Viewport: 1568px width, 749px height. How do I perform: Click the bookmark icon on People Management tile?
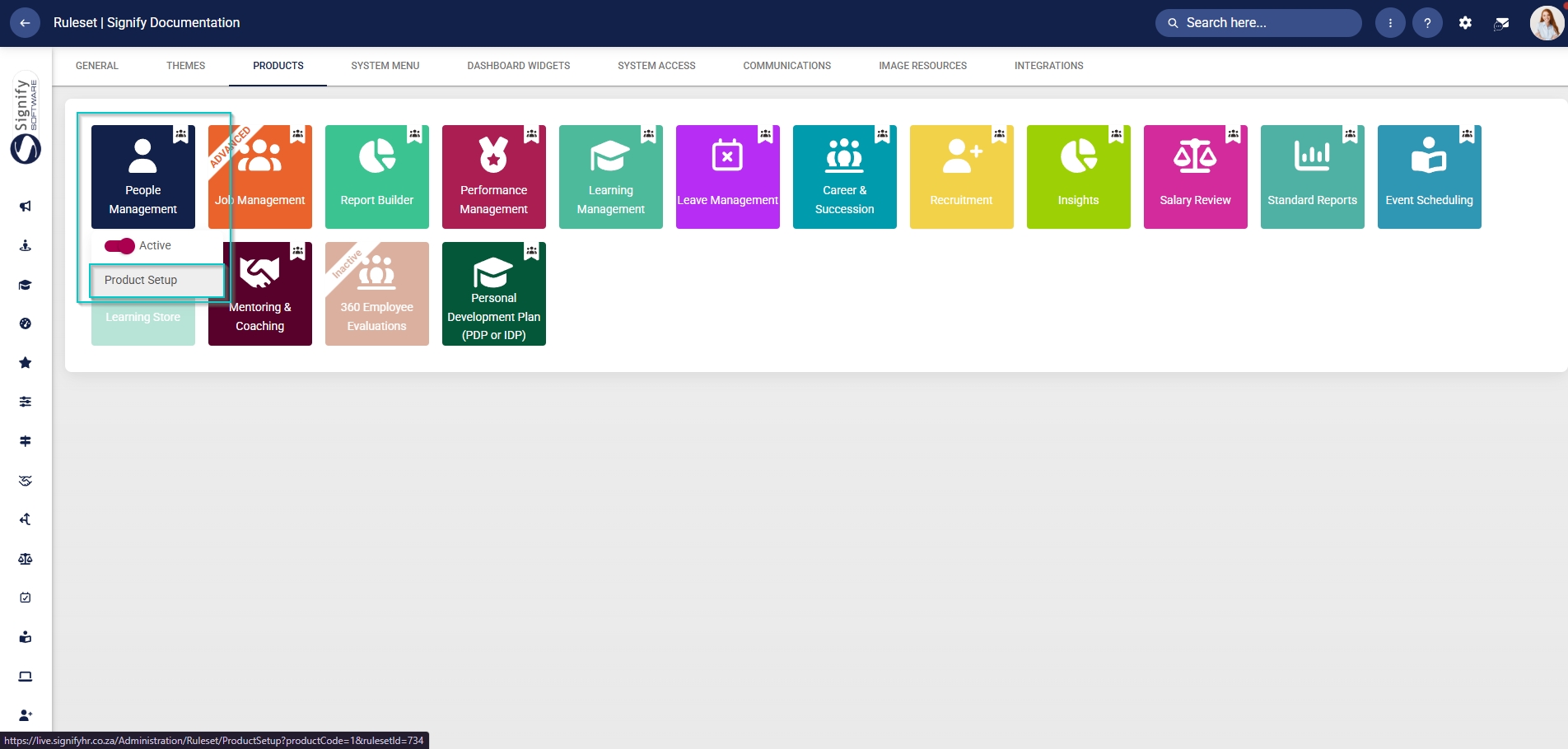(x=181, y=134)
